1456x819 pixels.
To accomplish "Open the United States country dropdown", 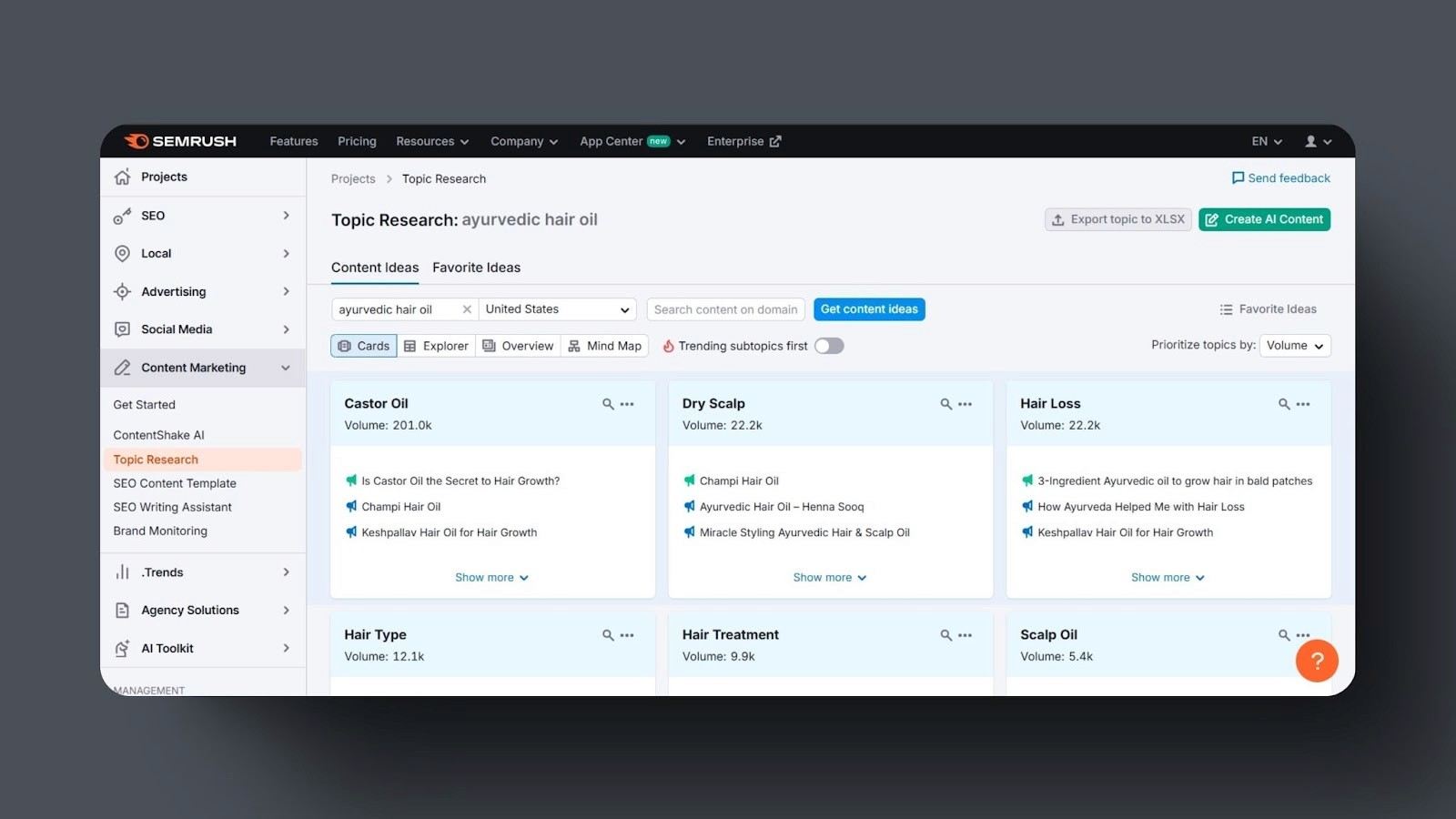I will [557, 309].
